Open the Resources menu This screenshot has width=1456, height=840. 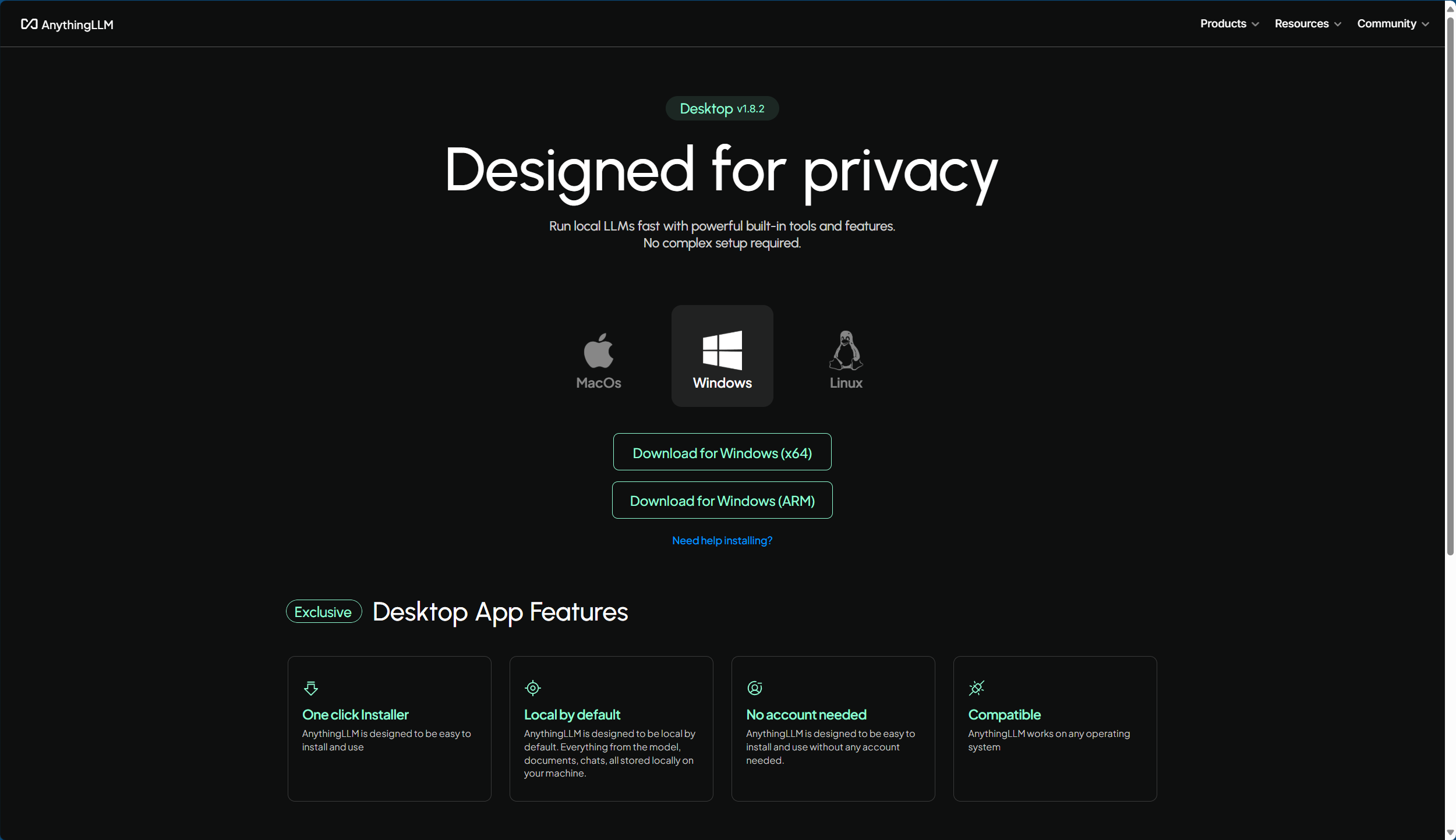point(1308,24)
